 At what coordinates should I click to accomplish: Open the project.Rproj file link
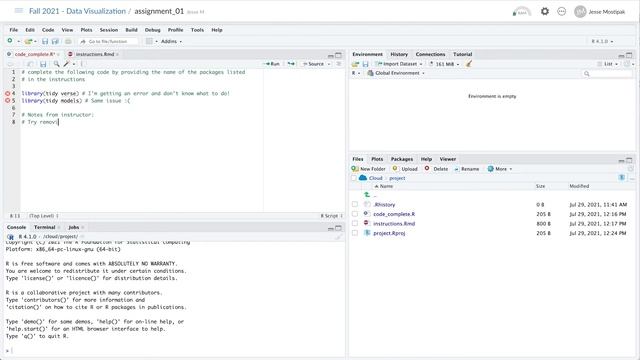[389, 233]
